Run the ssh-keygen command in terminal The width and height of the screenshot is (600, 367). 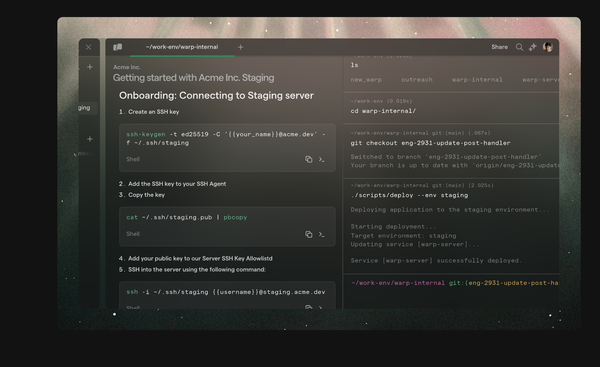click(x=321, y=159)
